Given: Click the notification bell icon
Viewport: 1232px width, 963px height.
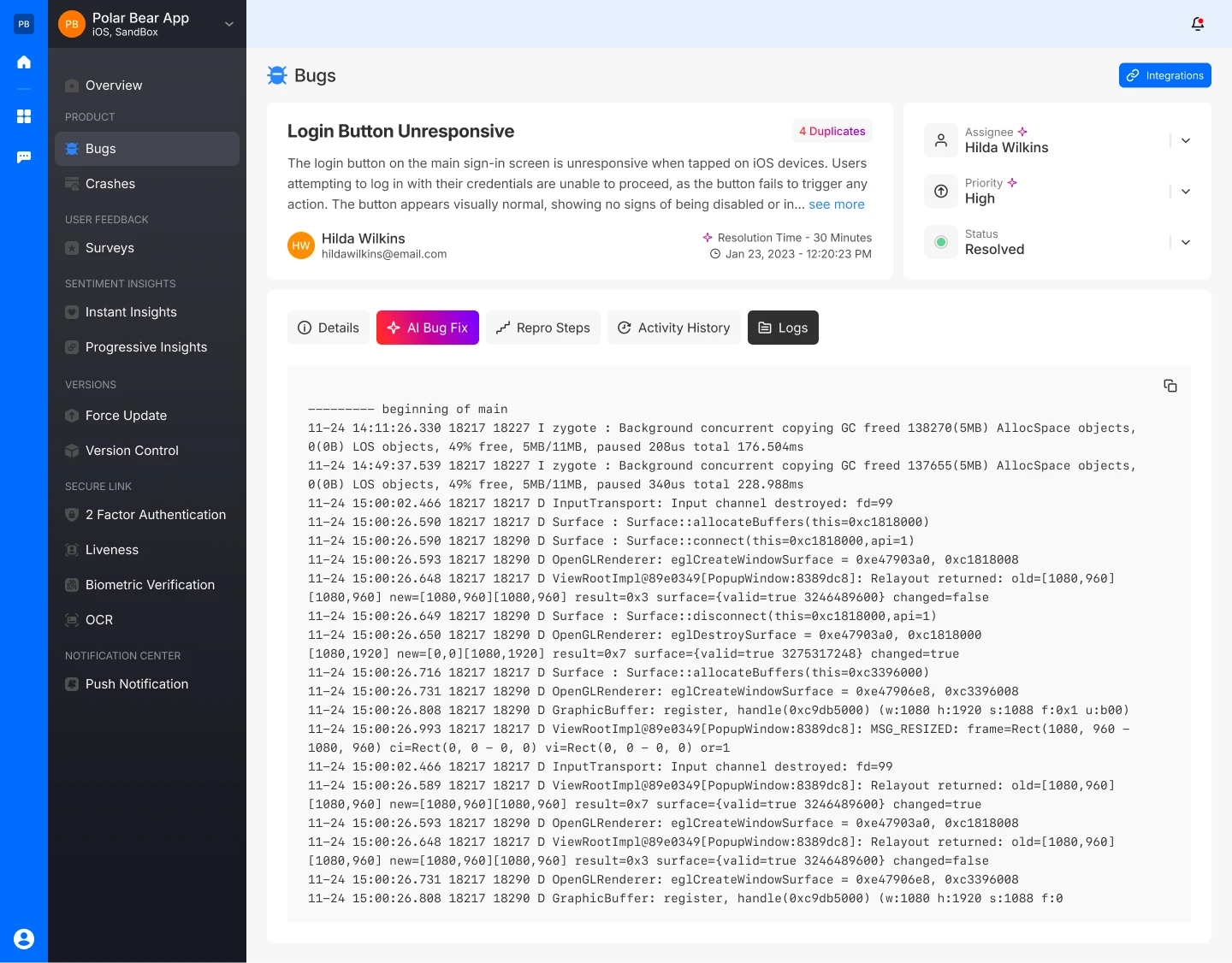Looking at the screenshot, I should [1198, 24].
